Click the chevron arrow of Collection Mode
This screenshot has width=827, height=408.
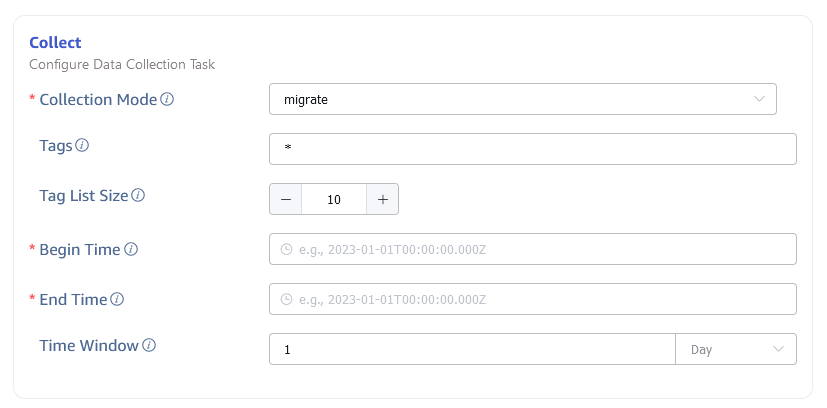coord(759,99)
